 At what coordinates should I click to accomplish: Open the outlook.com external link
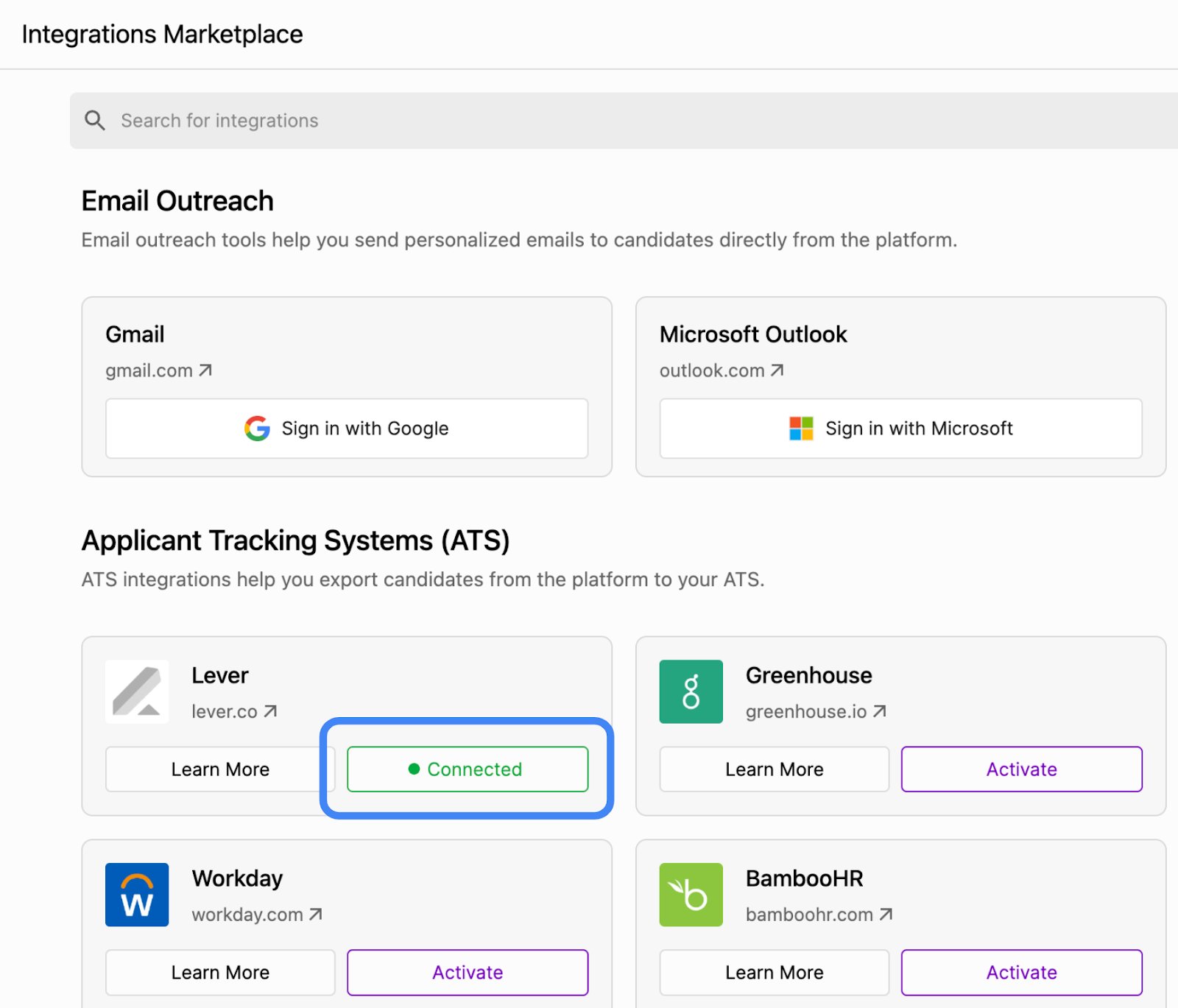click(x=721, y=370)
